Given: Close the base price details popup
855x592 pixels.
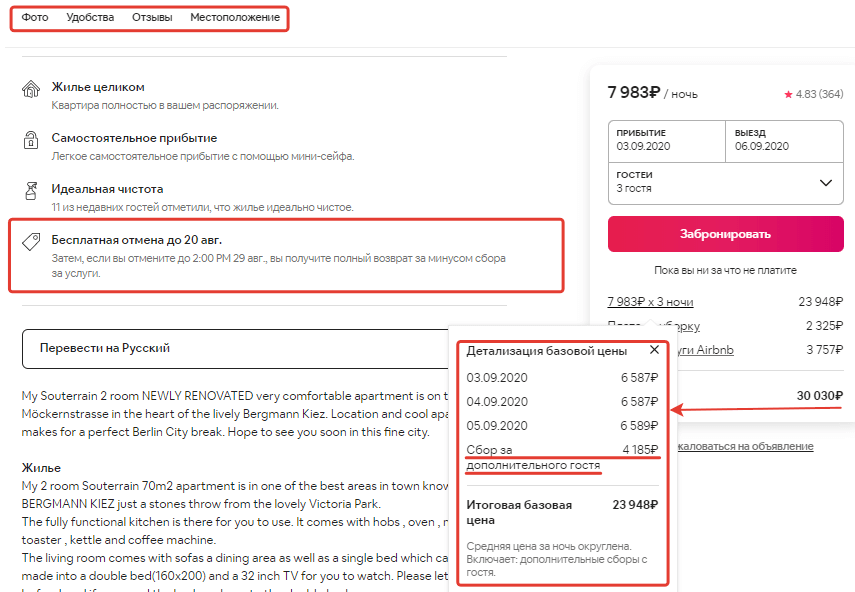Looking at the screenshot, I should point(654,350).
